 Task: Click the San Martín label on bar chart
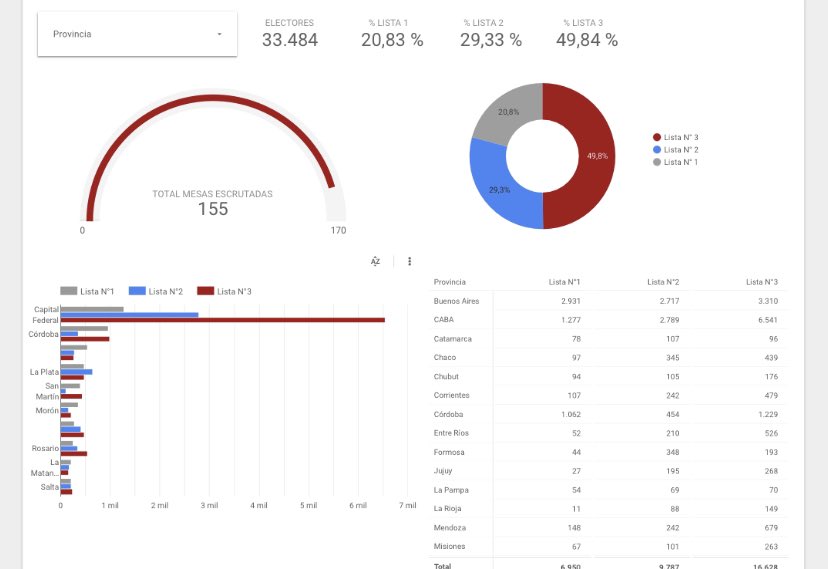(x=48, y=391)
